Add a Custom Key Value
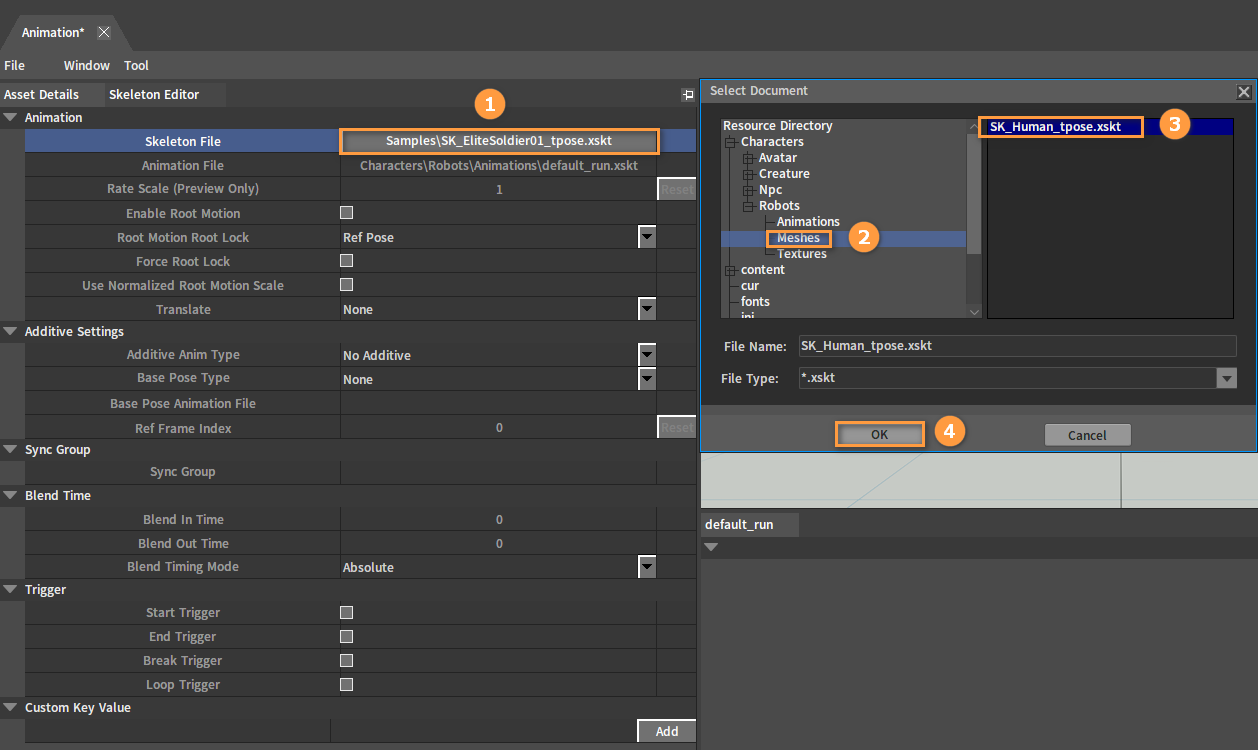Image resolution: width=1258 pixels, height=750 pixels. pos(667,731)
